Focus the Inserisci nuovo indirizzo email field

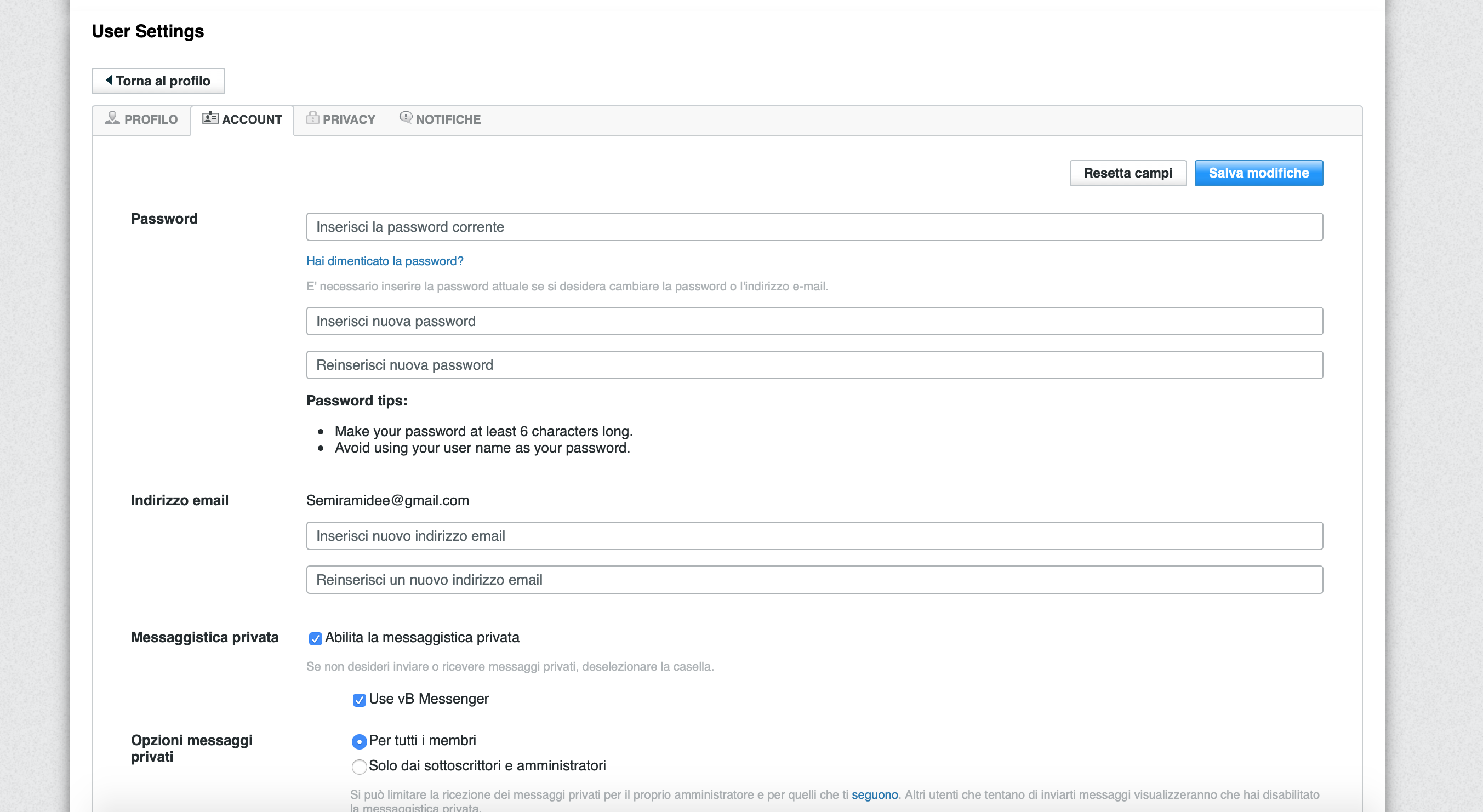814,536
